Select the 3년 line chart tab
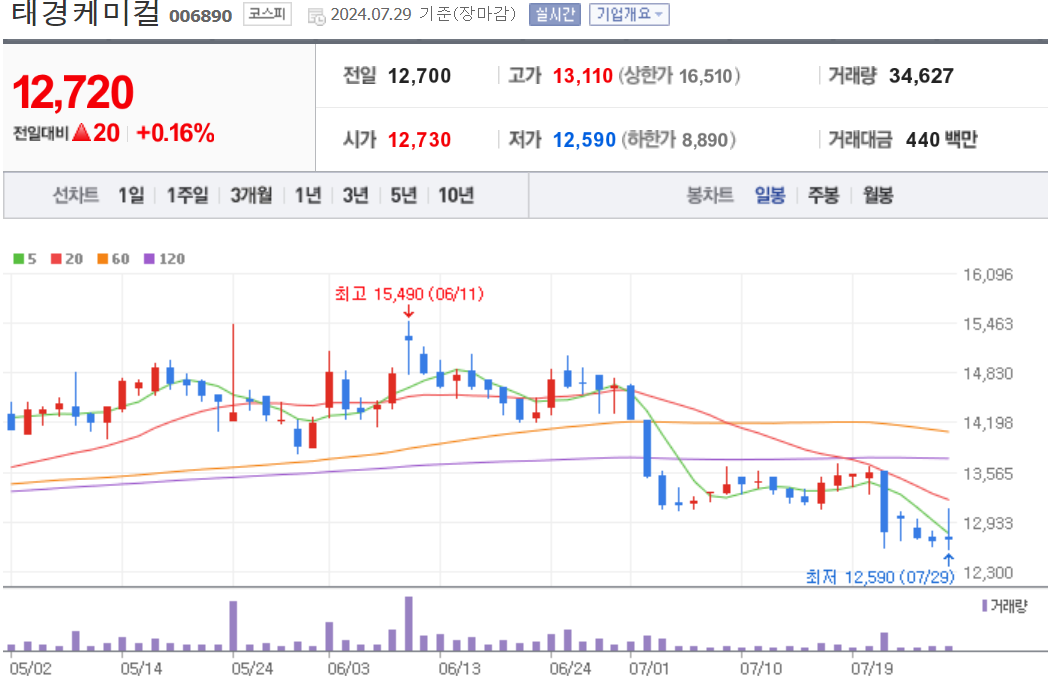The width and height of the screenshot is (1048, 676). coord(356,195)
